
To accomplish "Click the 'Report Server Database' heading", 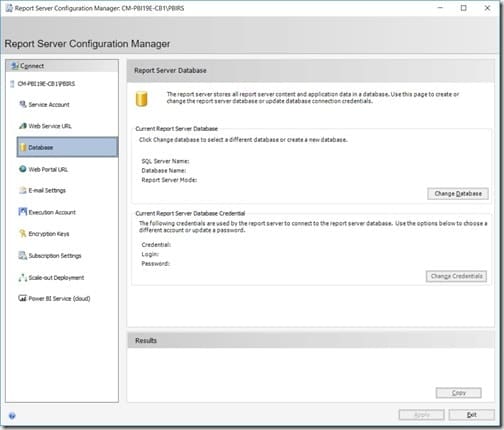I will pos(170,70).
